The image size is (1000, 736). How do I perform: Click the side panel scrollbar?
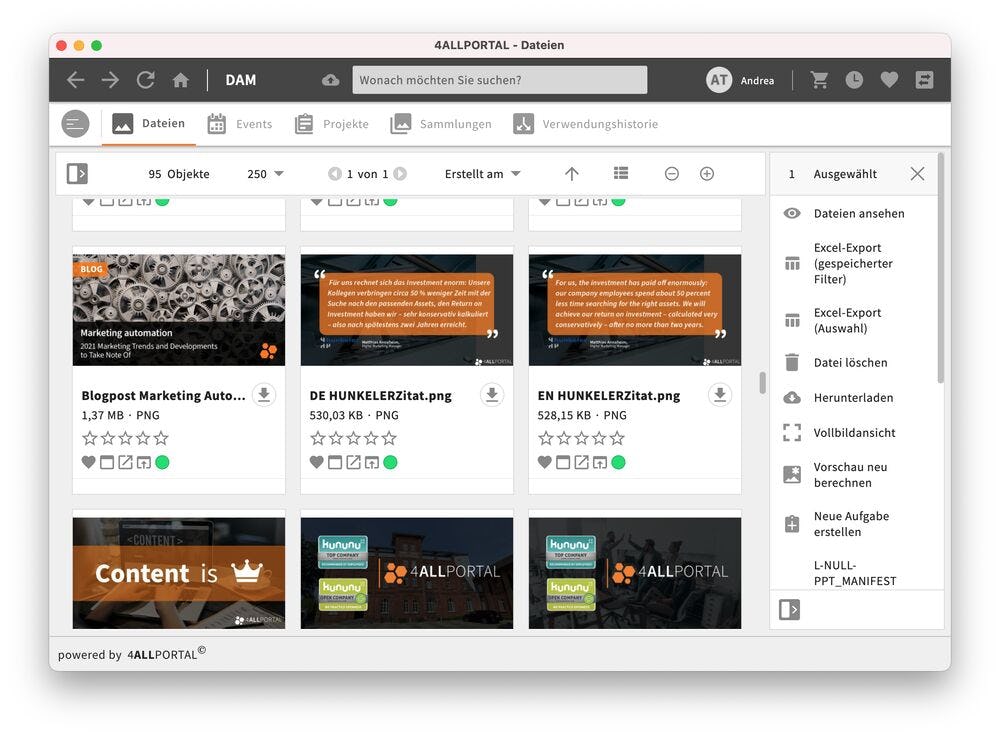(x=940, y=268)
